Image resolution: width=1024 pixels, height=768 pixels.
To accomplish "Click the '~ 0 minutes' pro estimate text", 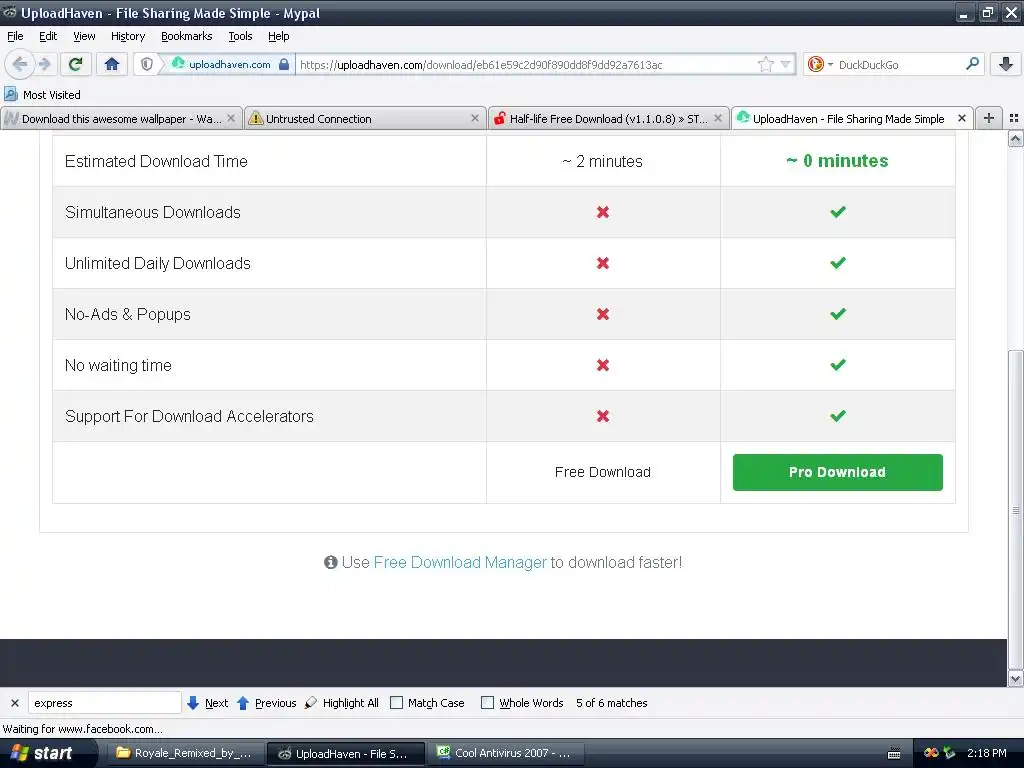I will pyautogui.click(x=837, y=161).
